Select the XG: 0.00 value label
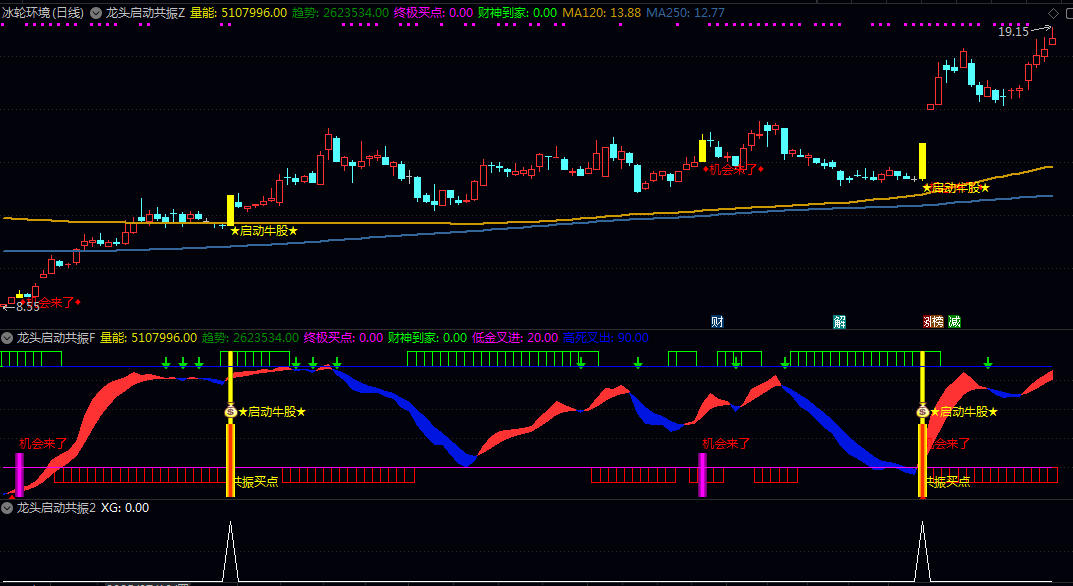Screen dimensions: 1073x586 pos(125,508)
